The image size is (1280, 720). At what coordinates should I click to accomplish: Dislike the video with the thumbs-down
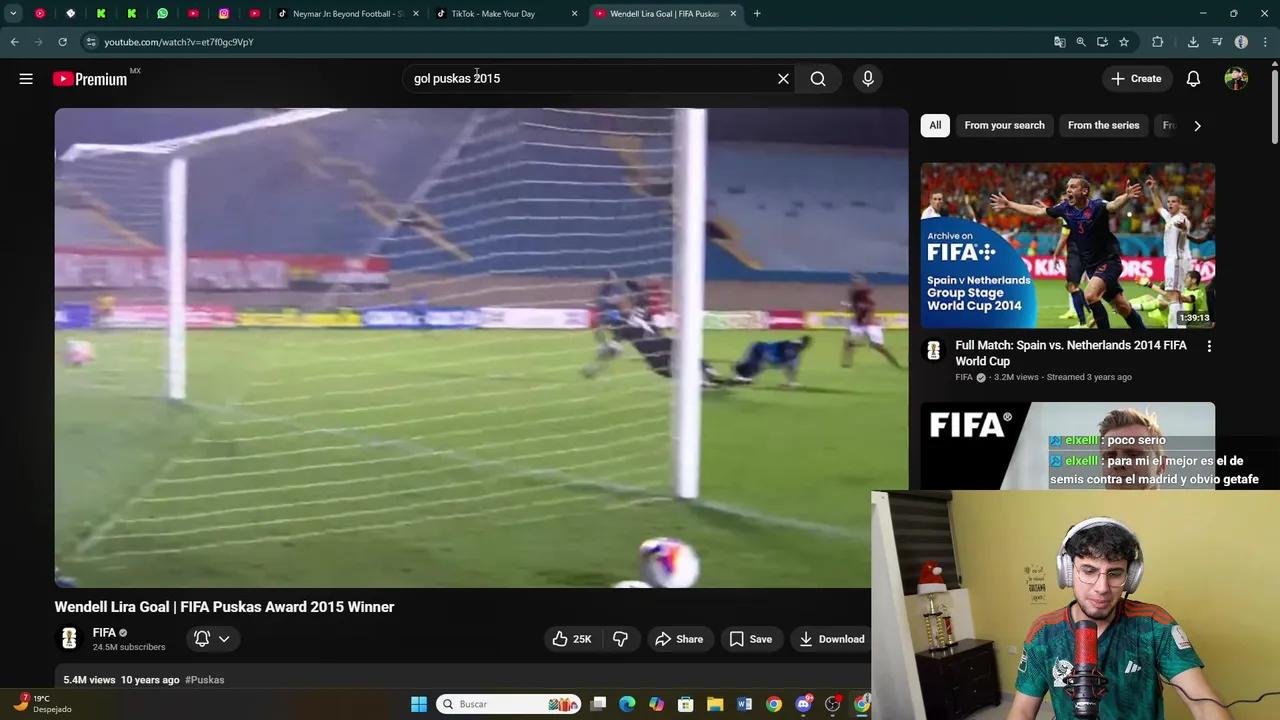[620, 639]
